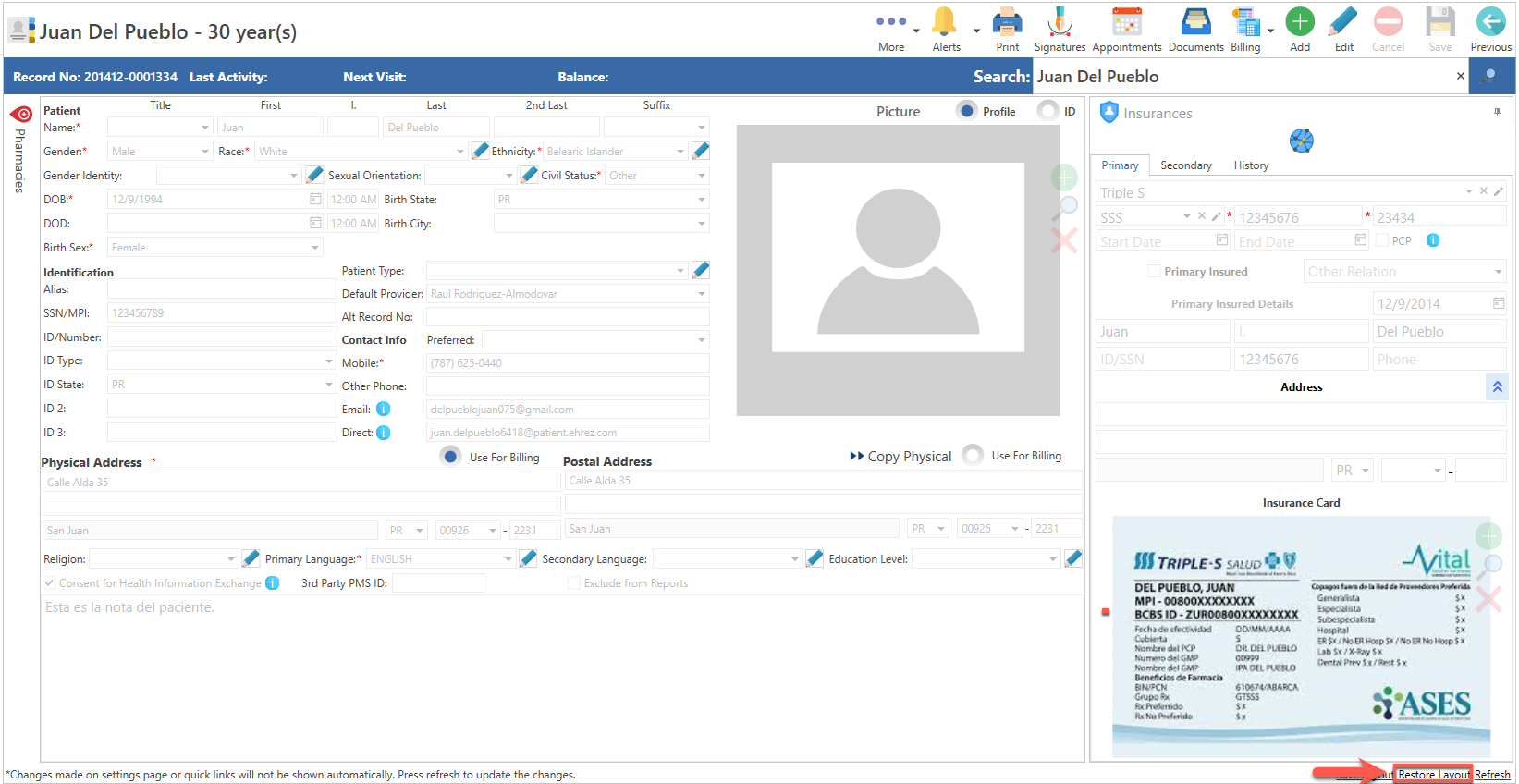Viewport: 1519px width, 784px height.
Task: Collapse the insurance Address section
Action: 1498,387
